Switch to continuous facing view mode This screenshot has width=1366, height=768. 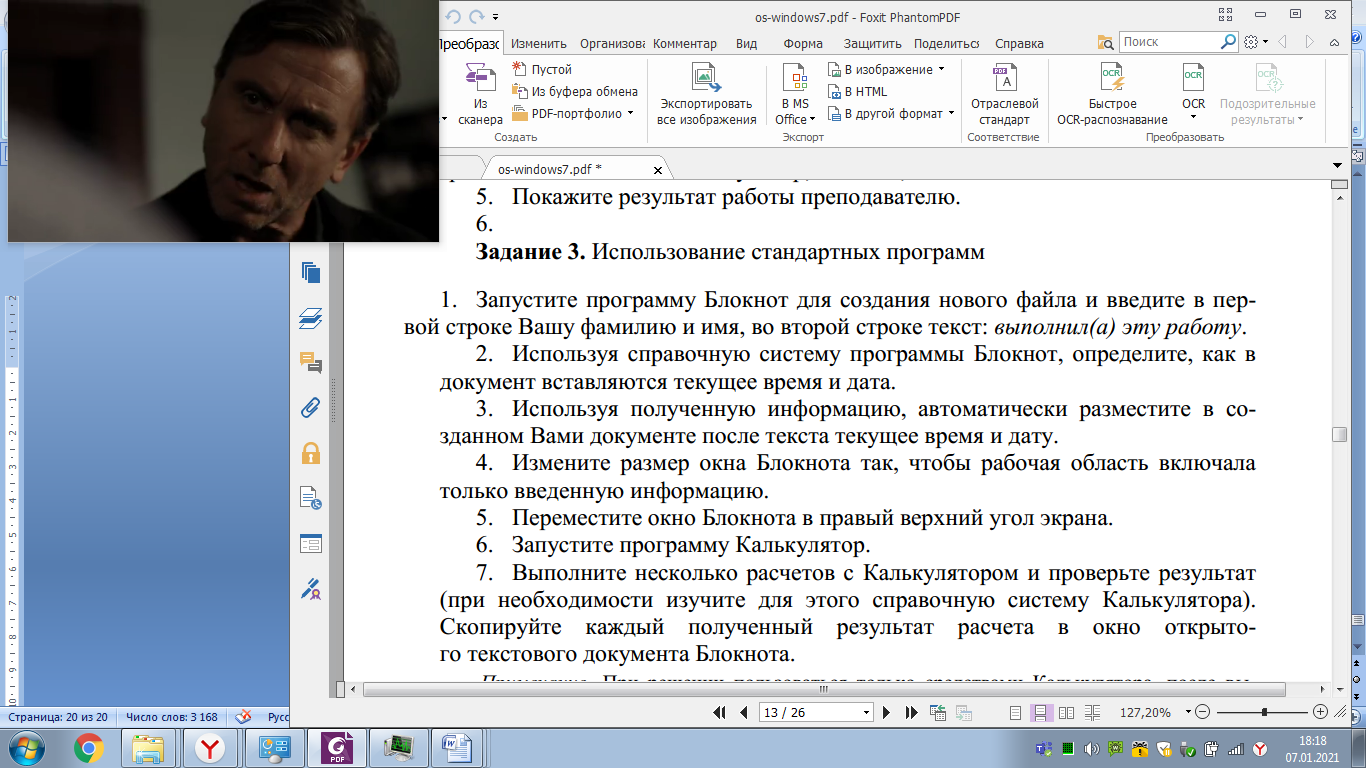point(1092,712)
